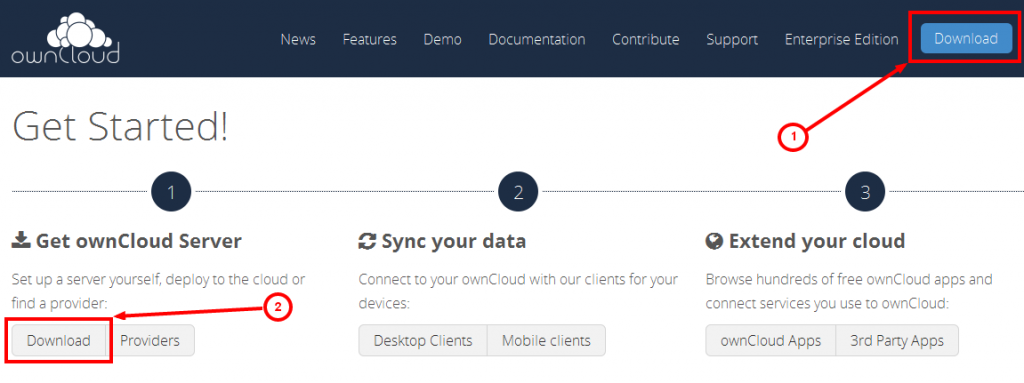Image resolution: width=1024 pixels, height=383 pixels.
Task: Open the Demo link in navigation
Action: pos(442,39)
